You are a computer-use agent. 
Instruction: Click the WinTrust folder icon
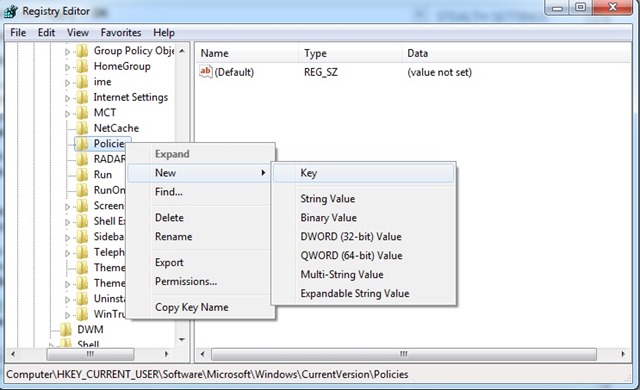(x=82, y=315)
